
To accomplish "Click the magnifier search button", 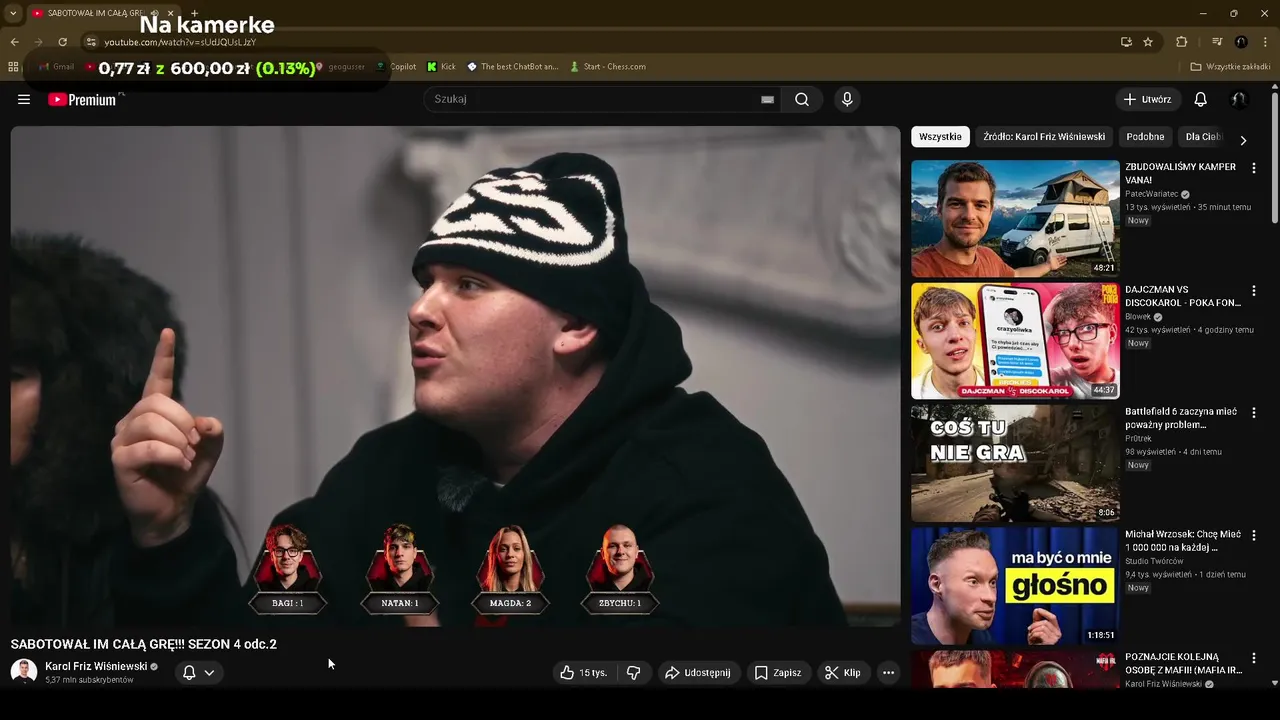I will pos(802,99).
